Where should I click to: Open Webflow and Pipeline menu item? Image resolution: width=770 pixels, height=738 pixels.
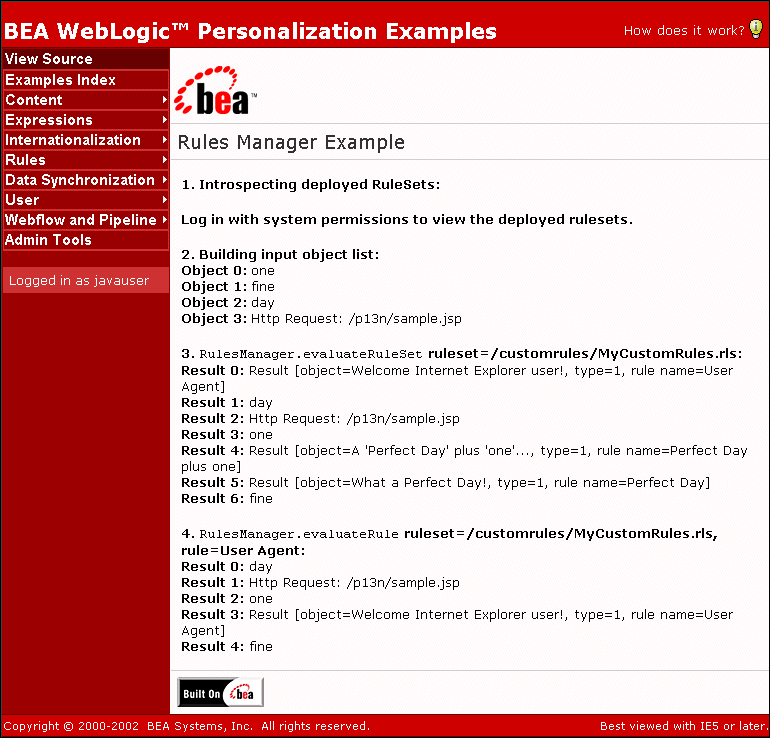pyautogui.click(x=85, y=219)
